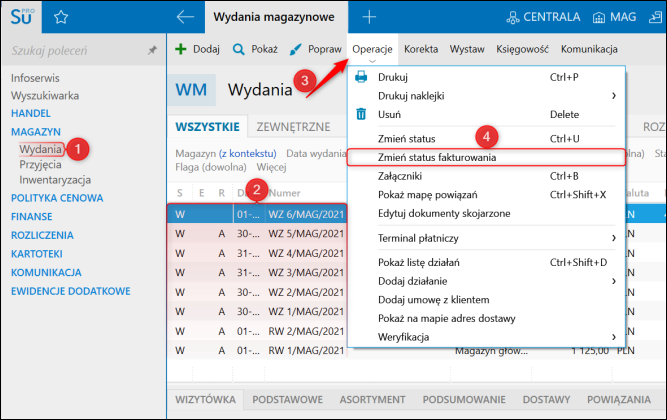Select the Wydania magazynowe window tab

[x=274, y=17]
